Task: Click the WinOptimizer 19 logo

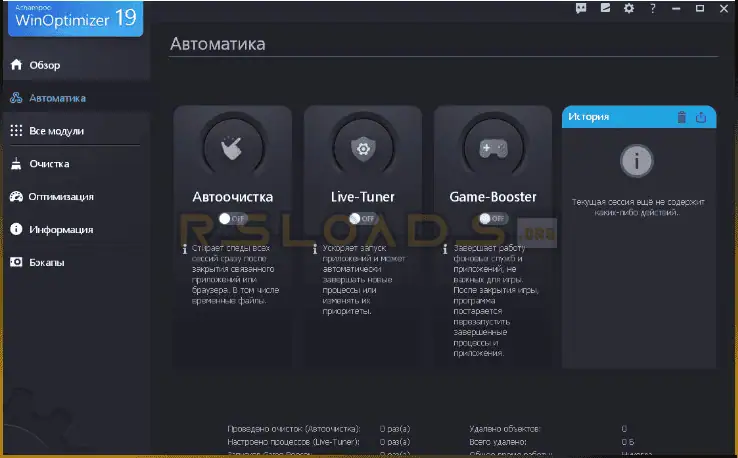Action: [x=71, y=17]
